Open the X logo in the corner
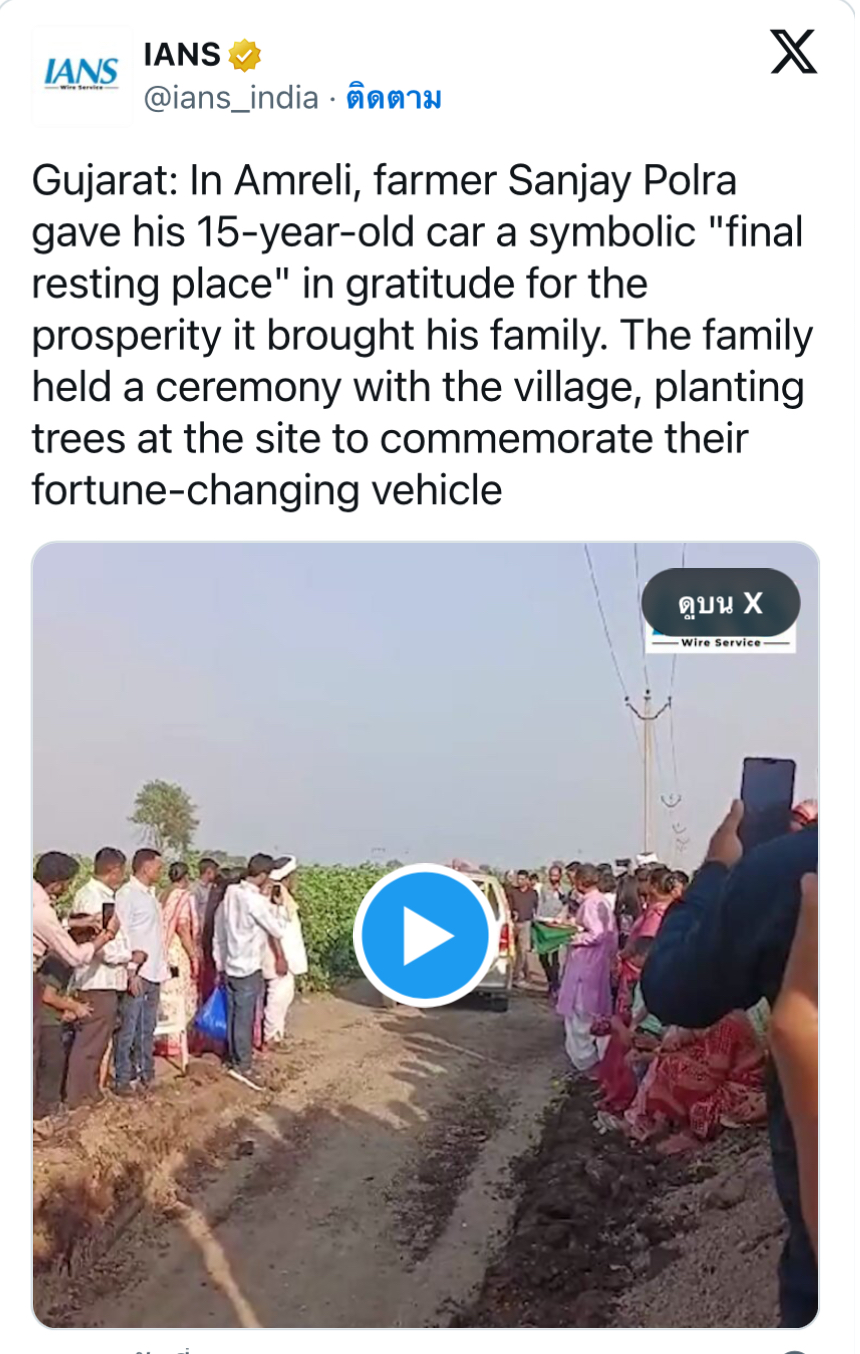The width and height of the screenshot is (860, 1354). 794,52
